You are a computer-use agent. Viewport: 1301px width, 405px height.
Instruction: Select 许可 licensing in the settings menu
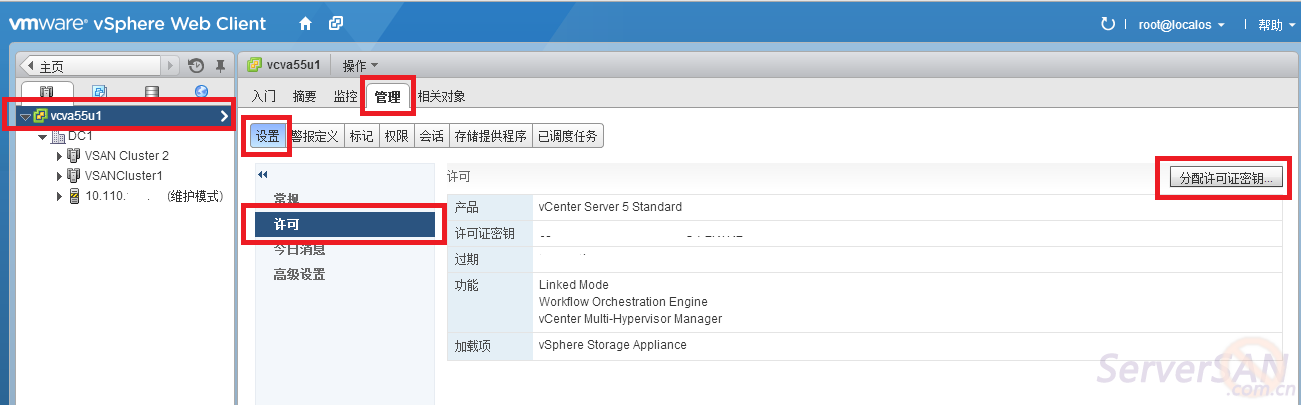345,224
